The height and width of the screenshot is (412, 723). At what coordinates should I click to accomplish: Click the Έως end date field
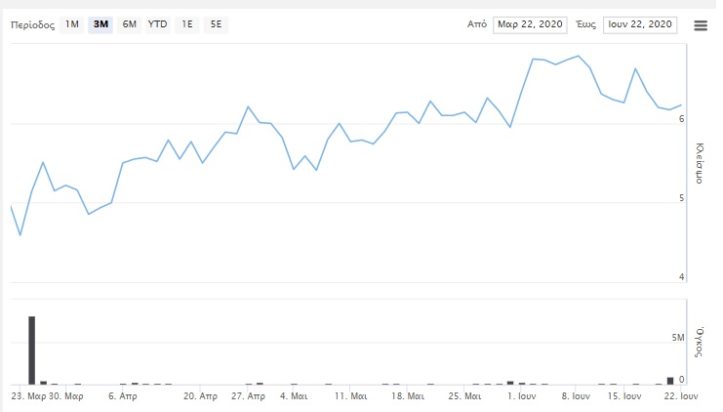(x=640, y=25)
